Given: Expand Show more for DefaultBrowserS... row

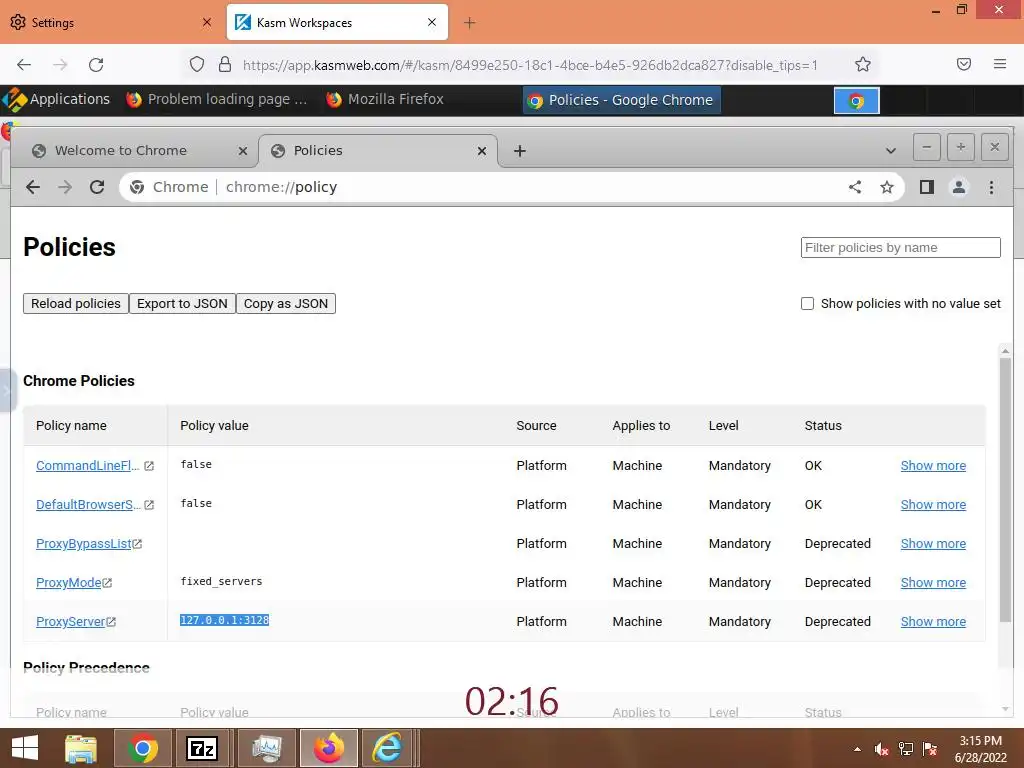Looking at the screenshot, I should pos(933,505).
